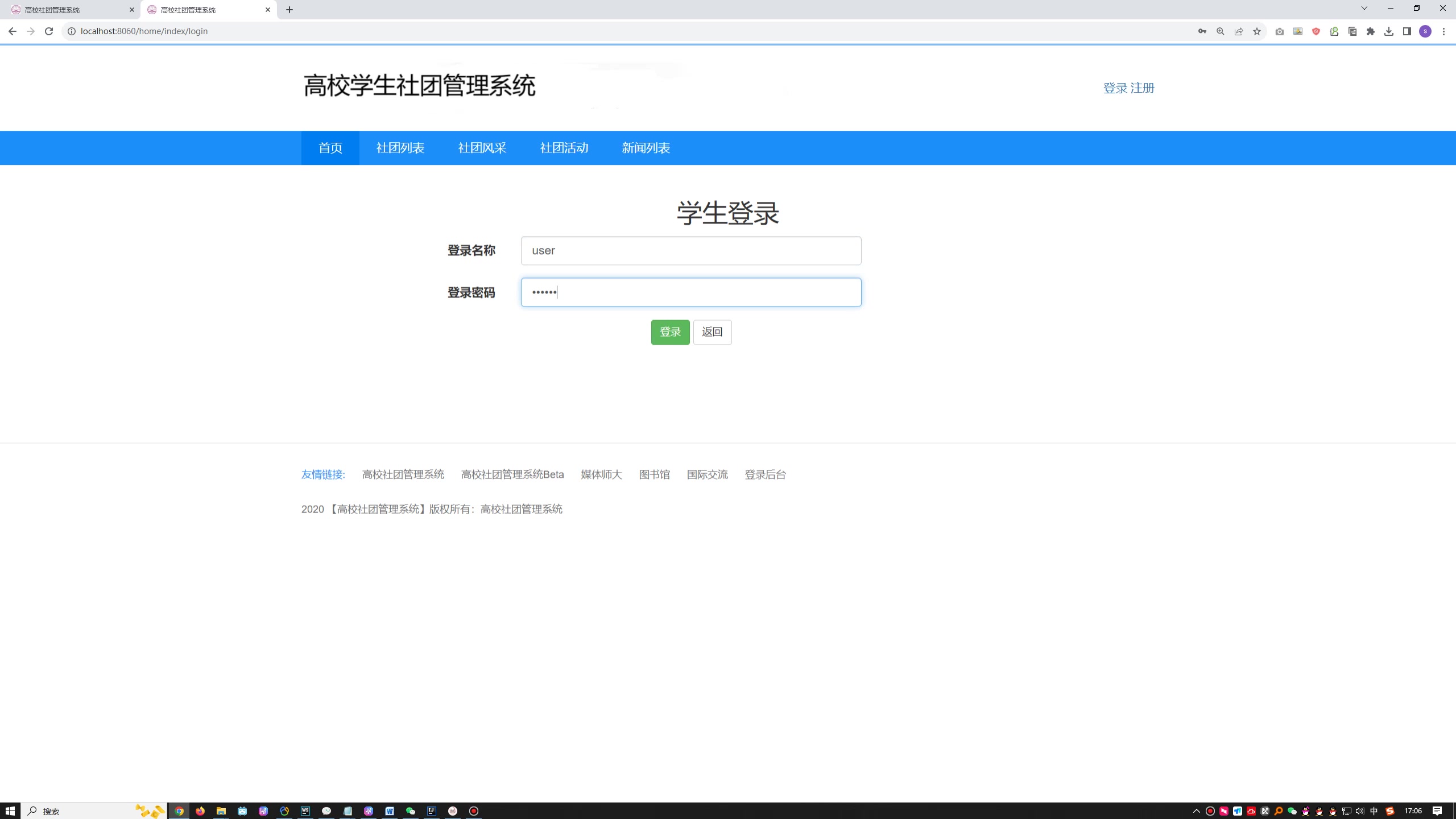Open WeChat from the taskbar
This screenshot has width=1456, height=819.
(x=411, y=811)
